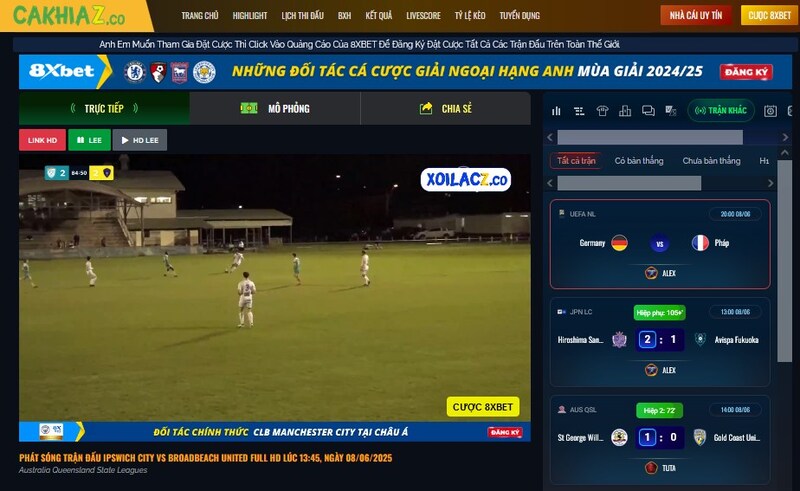Click the 8Xbet logo in banner

point(61,70)
